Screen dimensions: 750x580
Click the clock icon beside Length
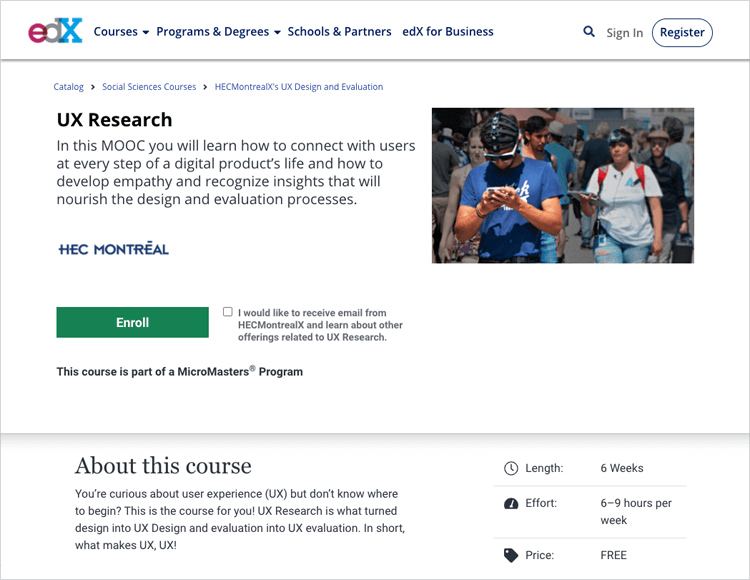click(x=511, y=468)
